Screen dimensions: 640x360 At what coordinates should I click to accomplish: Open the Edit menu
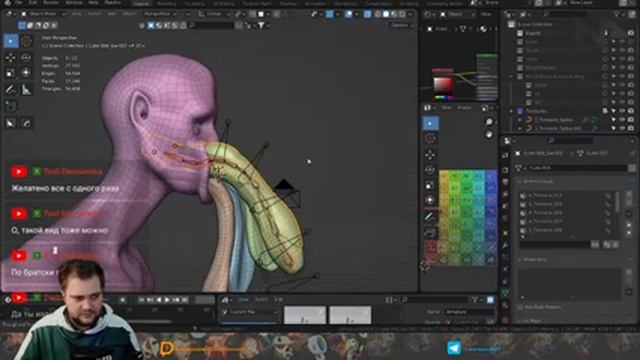click(x=33, y=2)
